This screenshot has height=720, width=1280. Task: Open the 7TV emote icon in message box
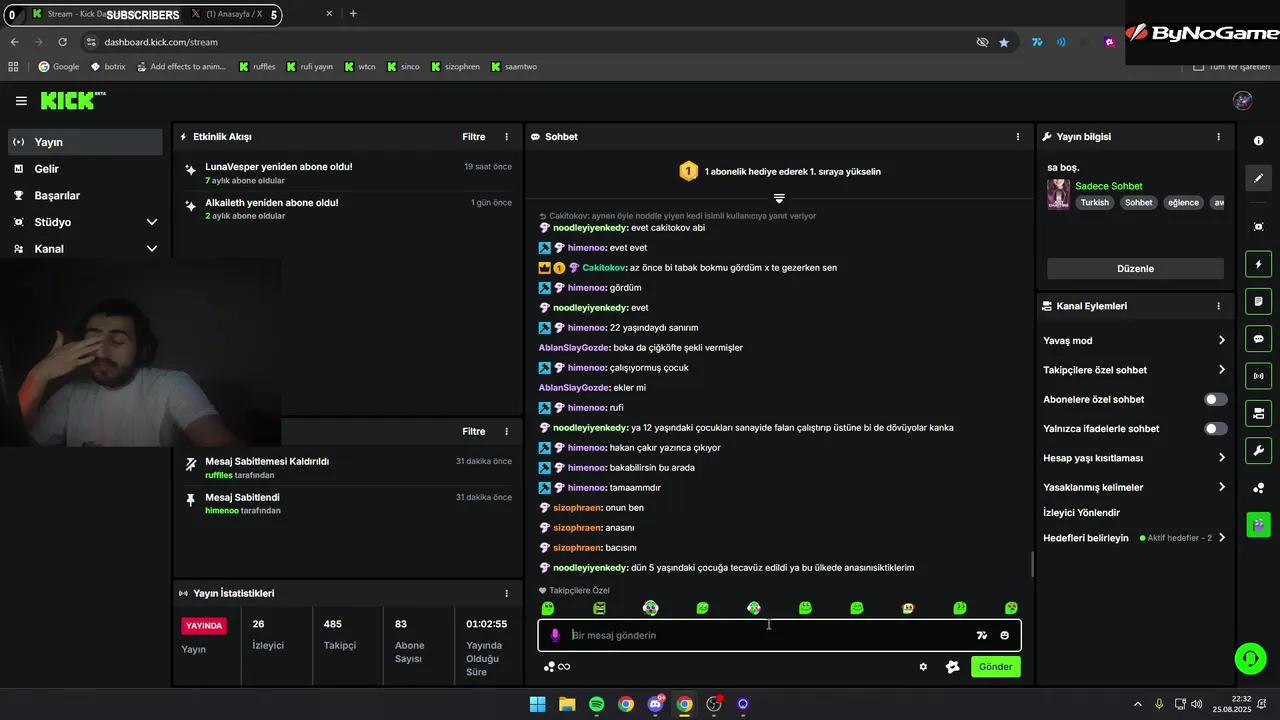(x=982, y=635)
